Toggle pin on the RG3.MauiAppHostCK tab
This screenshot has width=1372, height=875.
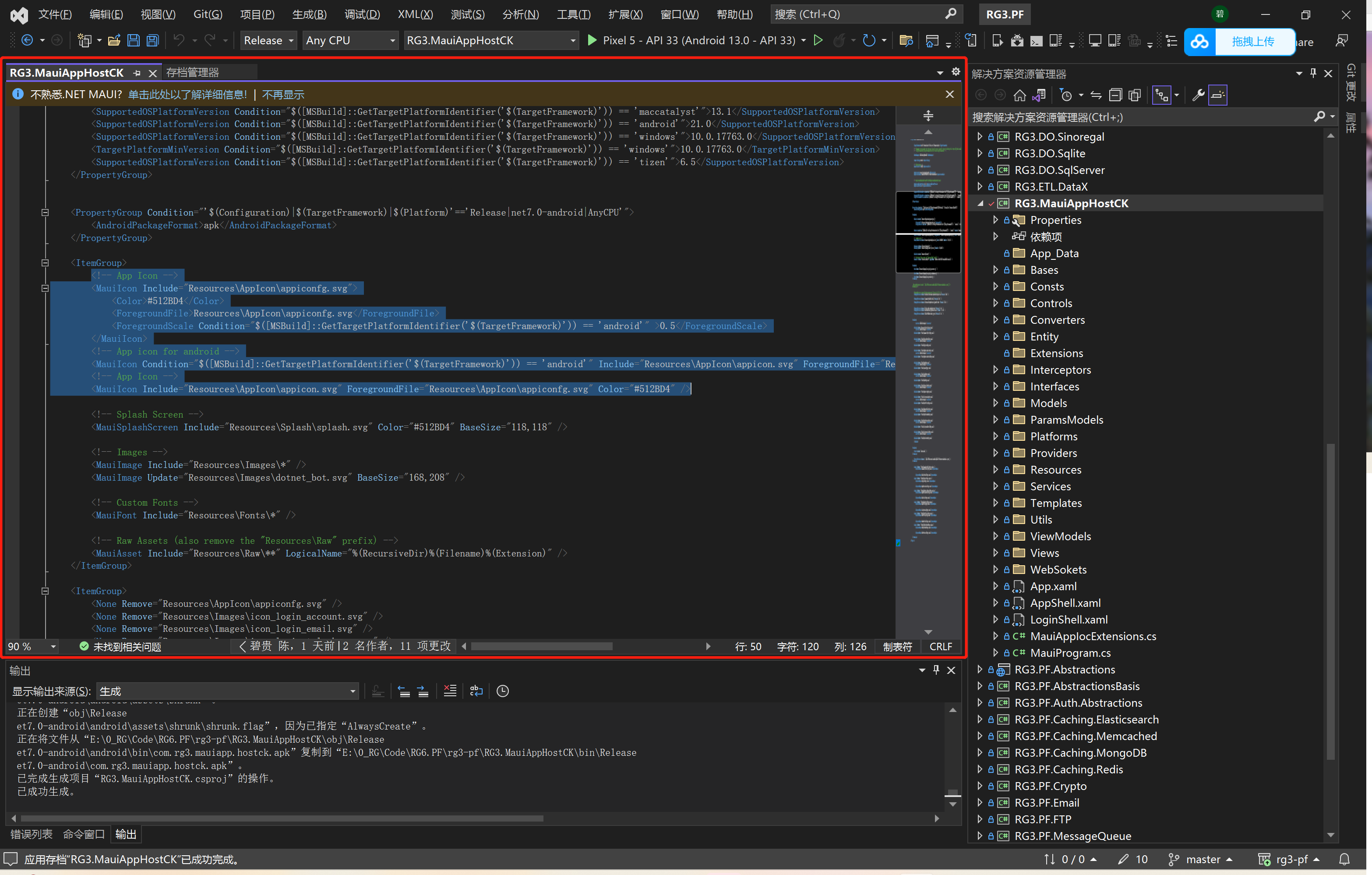click(x=137, y=73)
